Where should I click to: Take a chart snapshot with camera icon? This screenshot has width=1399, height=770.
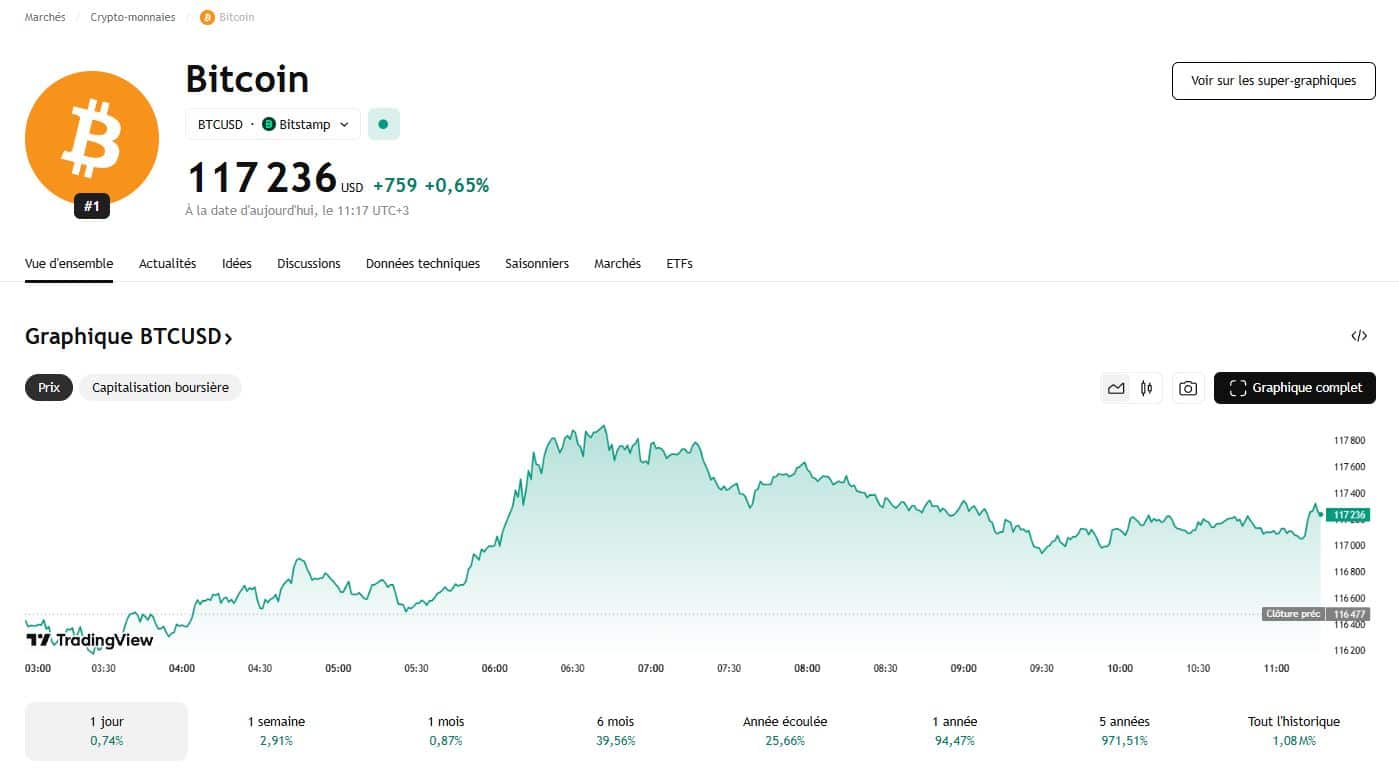point(1187,388)
